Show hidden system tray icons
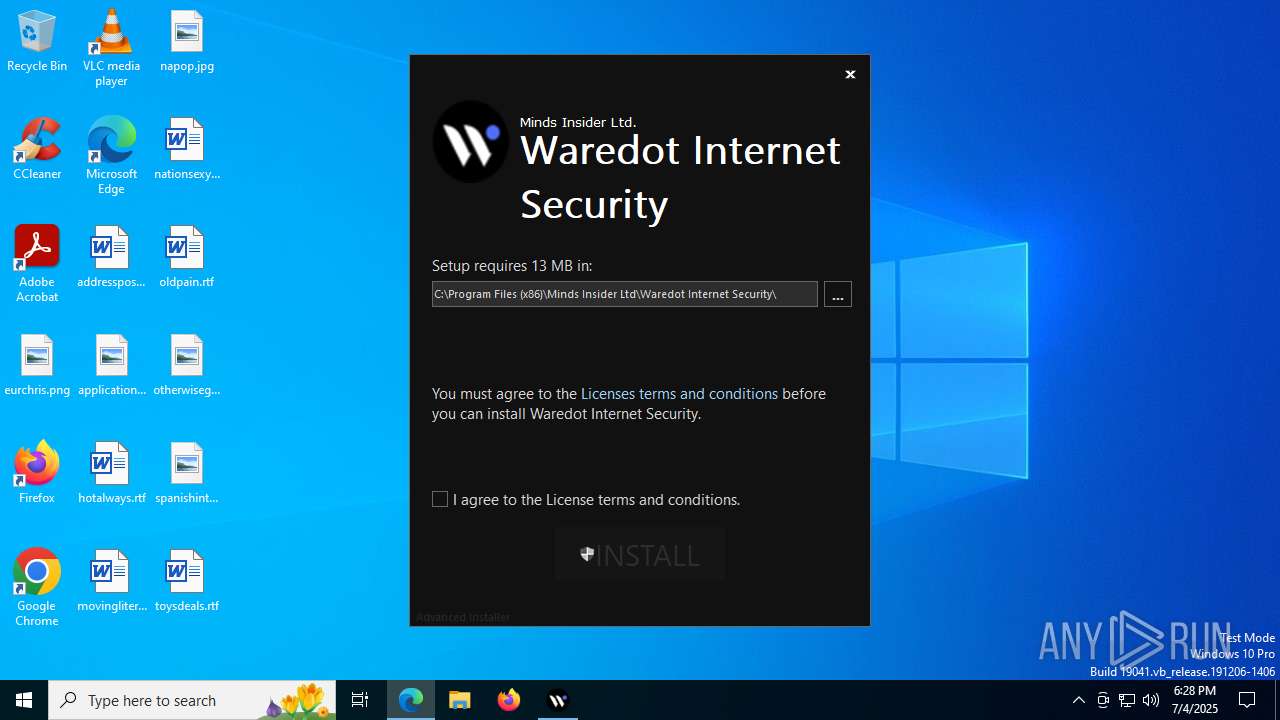Image resolution: width=1280 pixels, height=720 pixels. tap(1078, 700)
